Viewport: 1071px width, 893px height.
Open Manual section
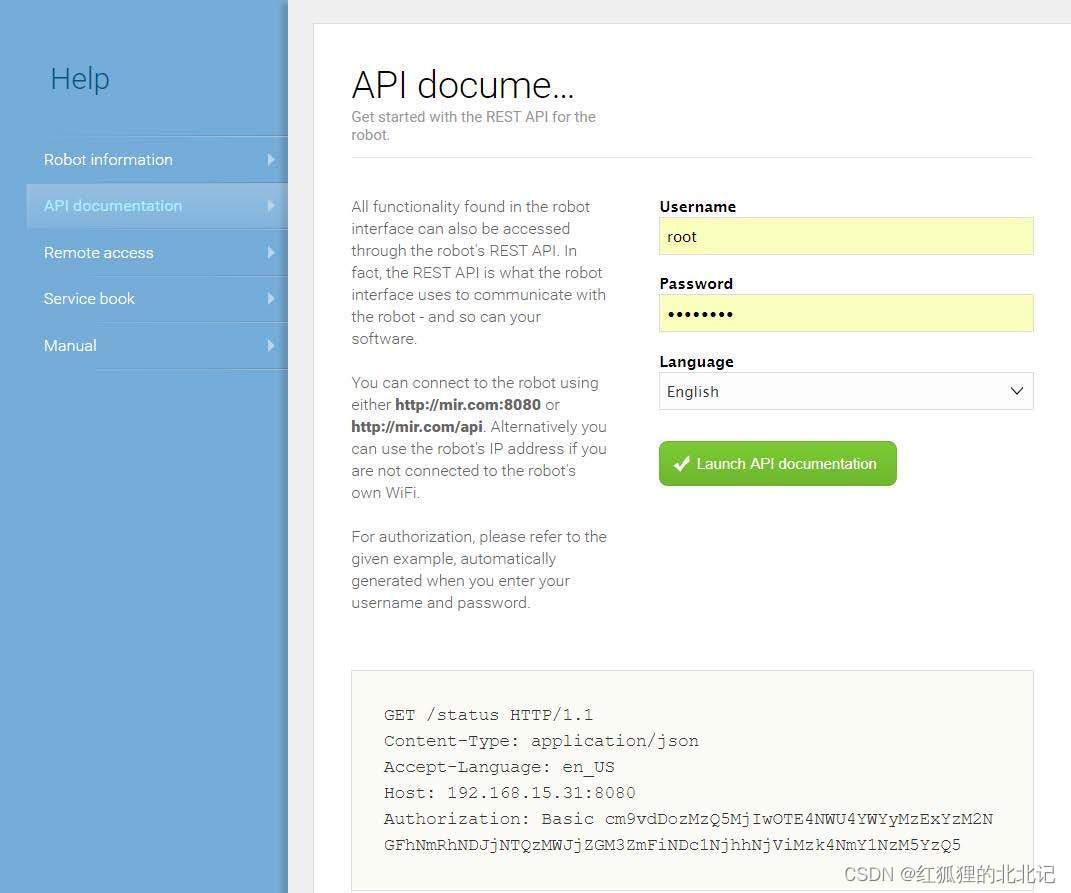pyautogui.click(x=157, y=346)
